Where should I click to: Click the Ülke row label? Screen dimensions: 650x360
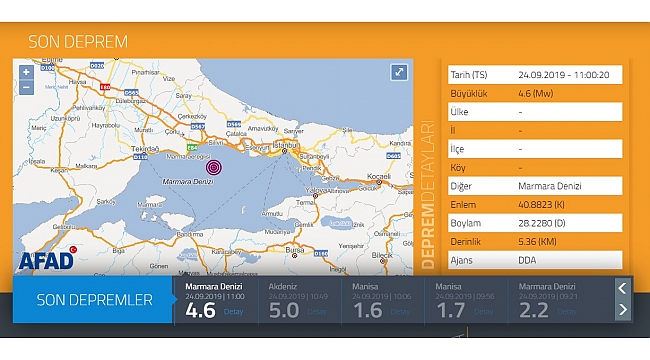point(459,112)
